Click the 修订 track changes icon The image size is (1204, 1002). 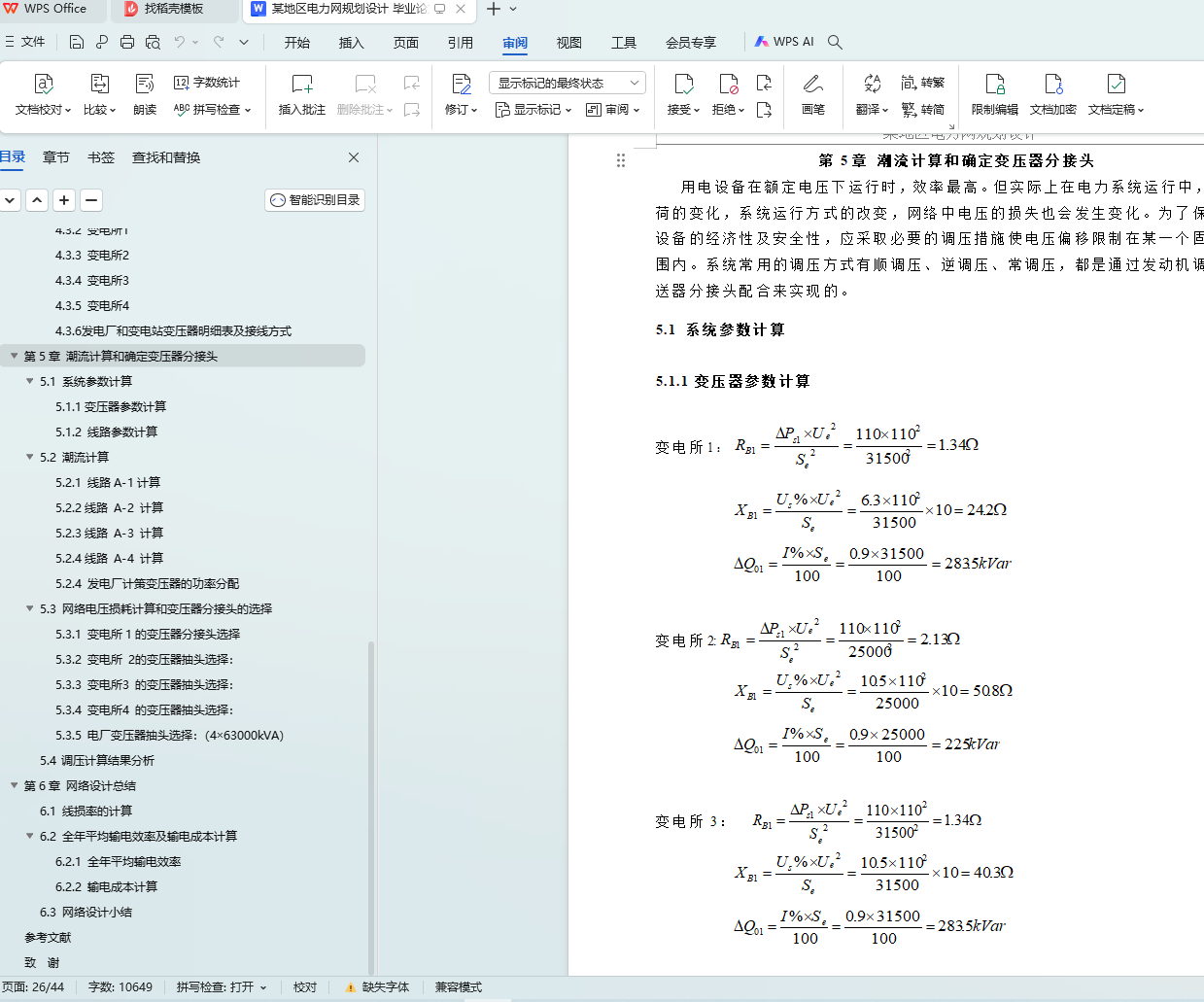coord(462,85)
